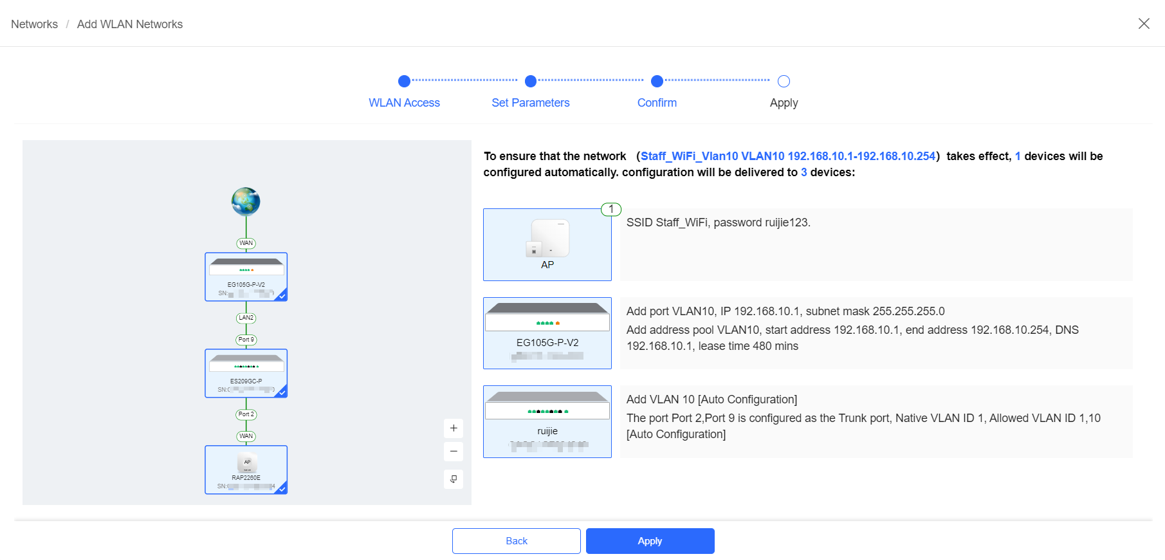Click the 'Add port VLAN10' configuration text

click(785, 310)
